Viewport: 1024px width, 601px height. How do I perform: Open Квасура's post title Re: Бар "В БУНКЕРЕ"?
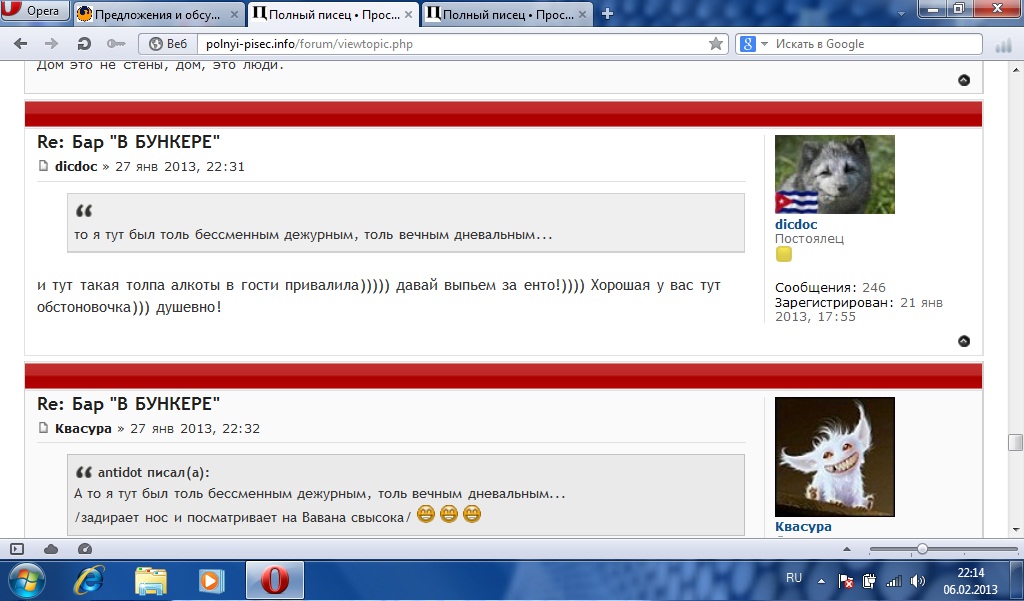coord(129,404)
